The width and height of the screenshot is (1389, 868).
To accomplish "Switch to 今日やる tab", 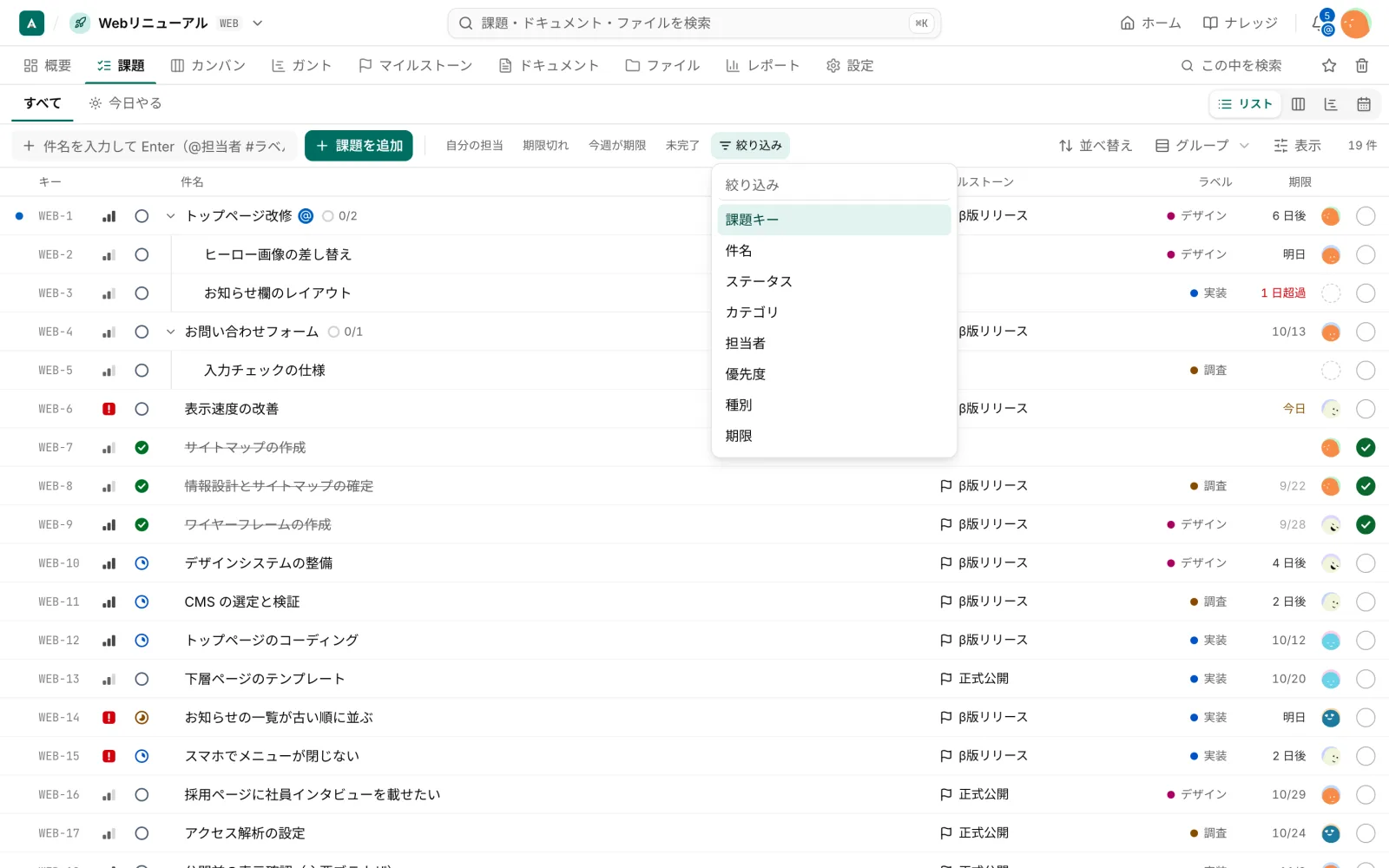I will point(125,103).
